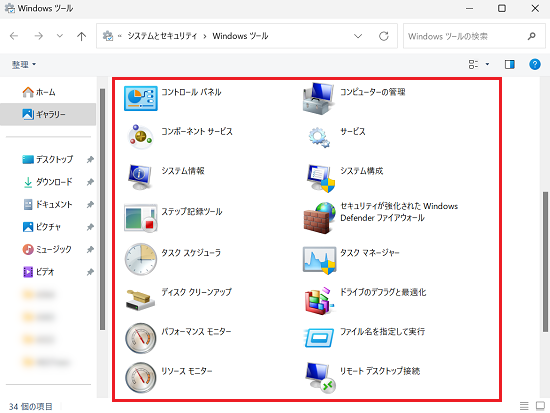Click the pin icon beside ビデオ
550x413 pixels.
[90, 272]
